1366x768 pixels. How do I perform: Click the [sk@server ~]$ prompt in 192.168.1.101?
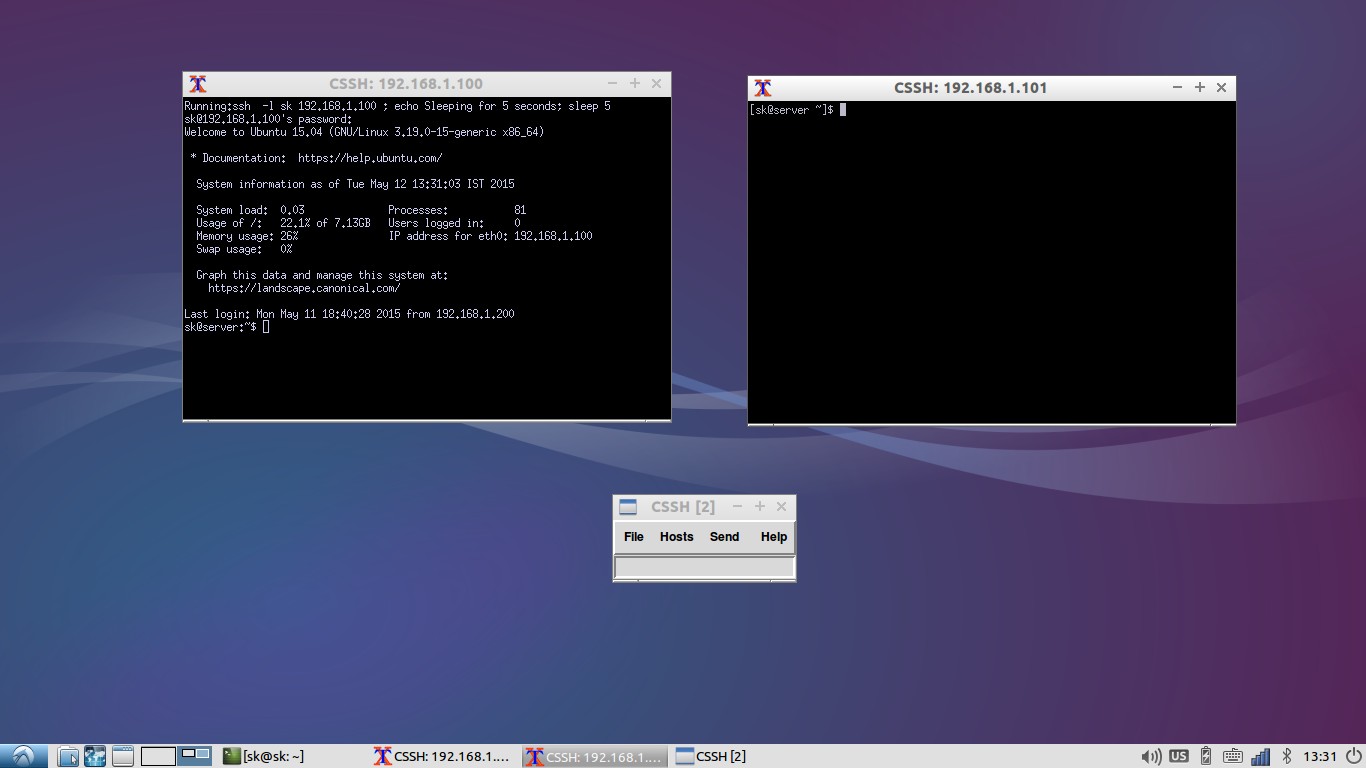coord(792,110)
